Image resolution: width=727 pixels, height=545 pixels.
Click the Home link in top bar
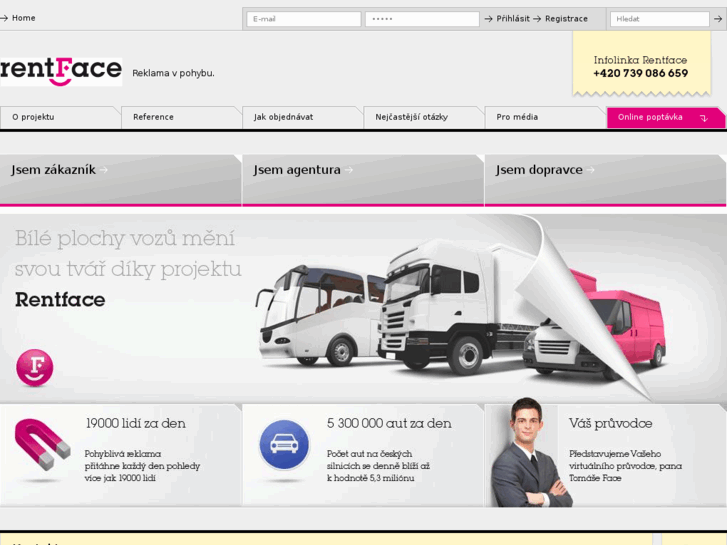tap(23, 18)
